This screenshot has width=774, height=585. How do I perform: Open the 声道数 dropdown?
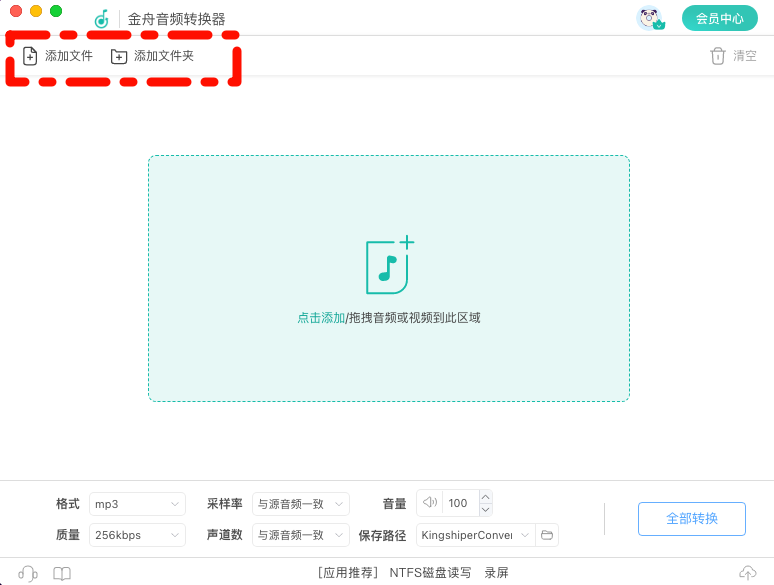tap(301, 535)
